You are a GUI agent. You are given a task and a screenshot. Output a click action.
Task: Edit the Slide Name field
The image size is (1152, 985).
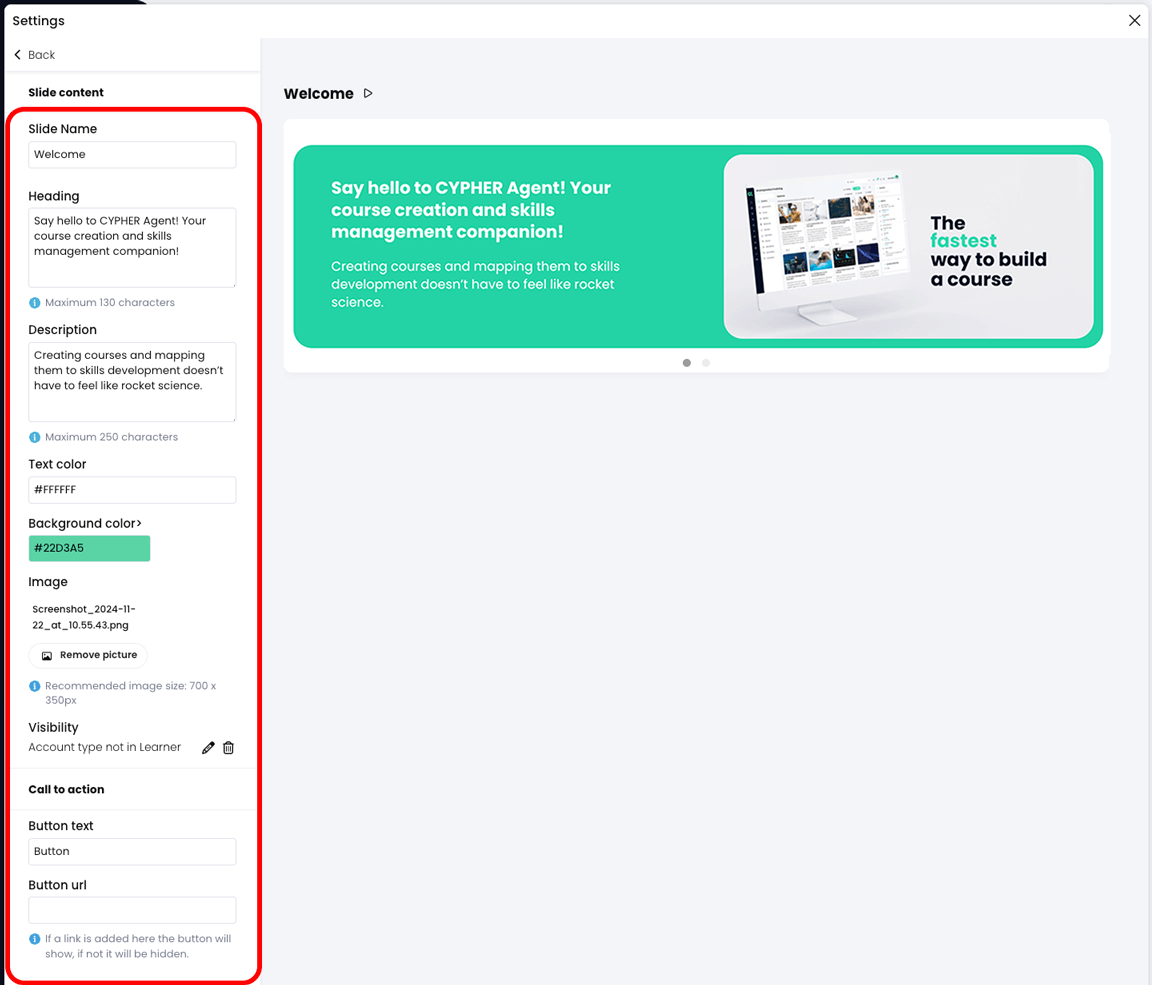pos(132,154)
